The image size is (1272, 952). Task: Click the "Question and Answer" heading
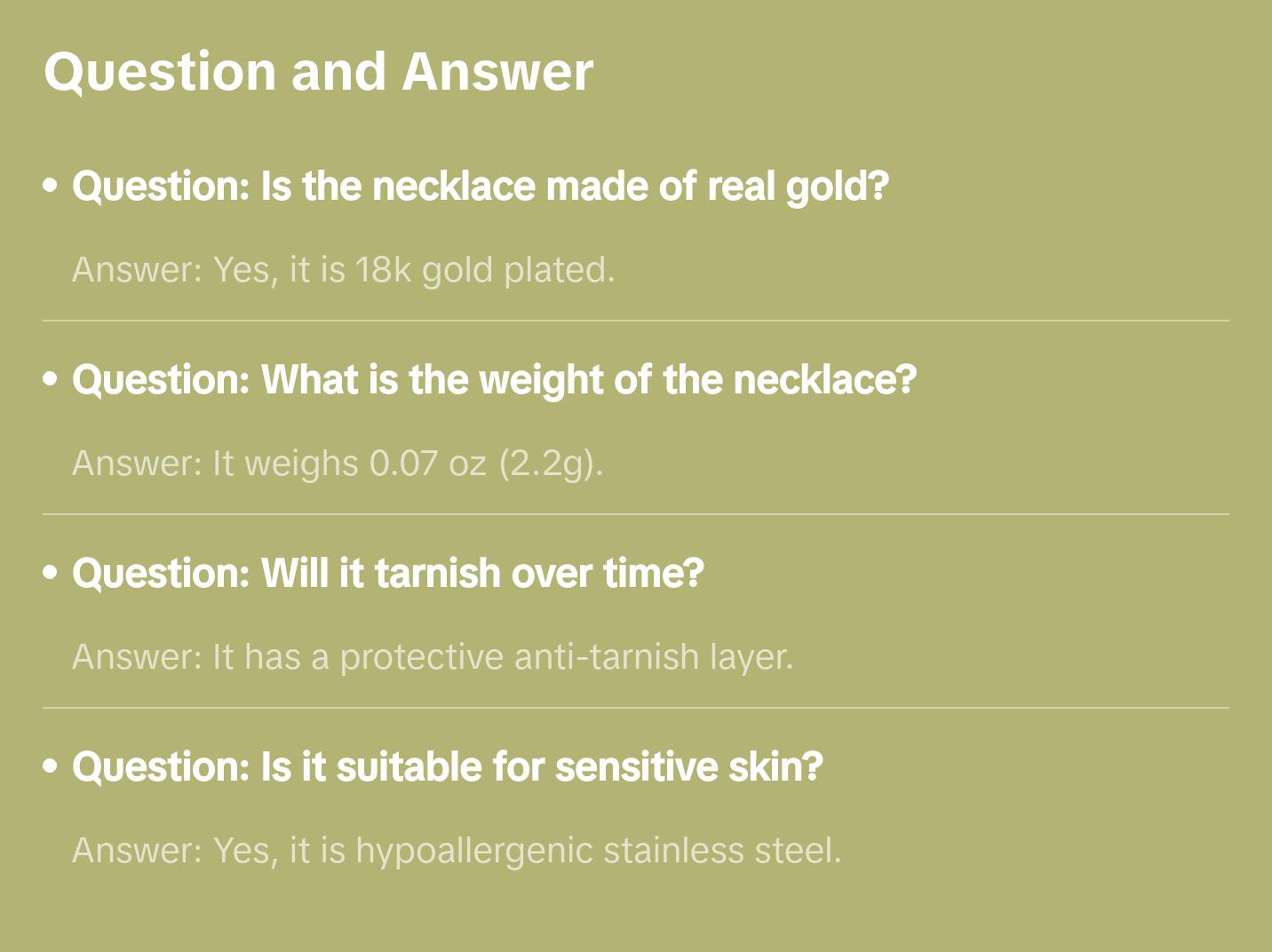click(318, 71)
